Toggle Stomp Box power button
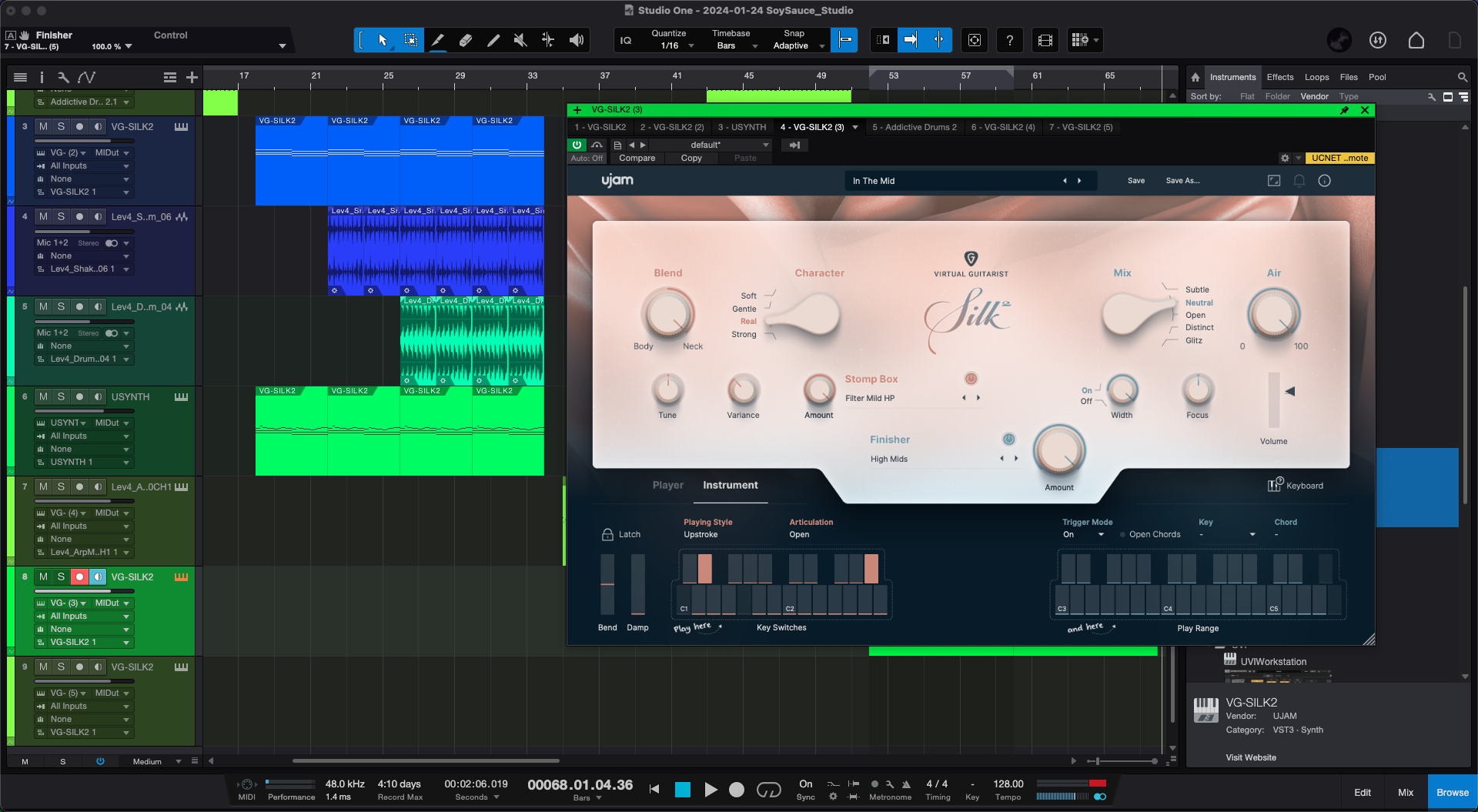The width and height of the screenshot is (1478, 812). click(971, 379)
